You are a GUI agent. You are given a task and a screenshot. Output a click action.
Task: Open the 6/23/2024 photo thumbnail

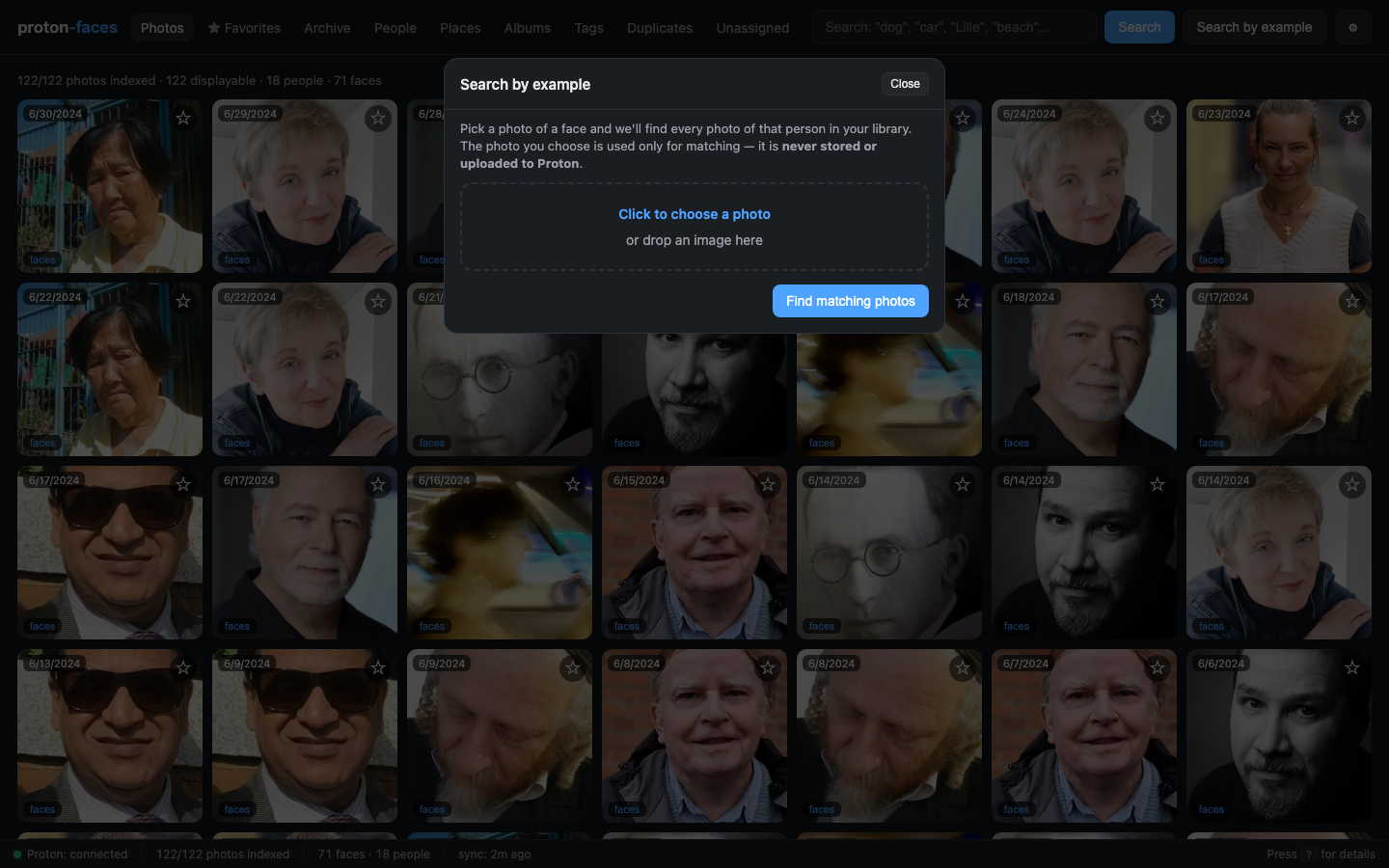[1279, 186]
